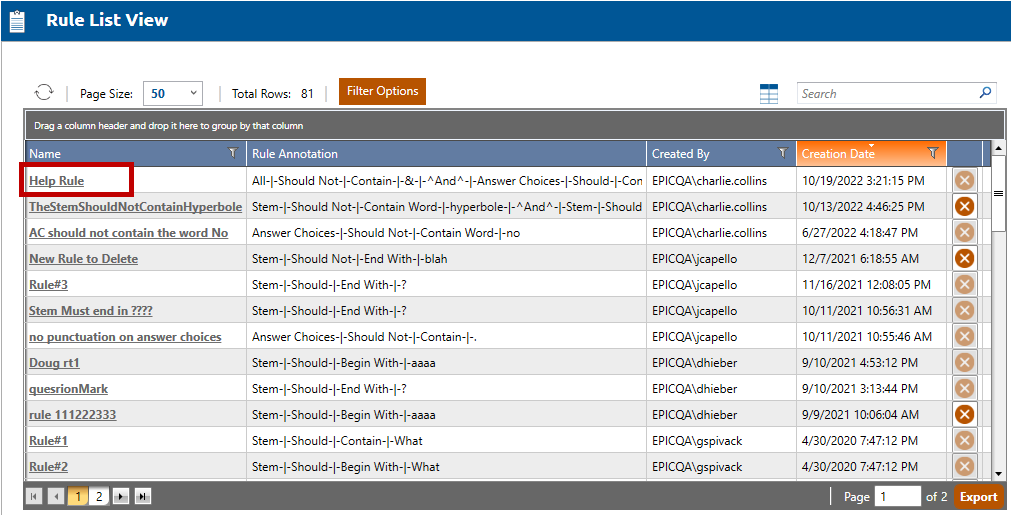Sort by the Creation Date column header
The image size is (1011, 515).
(x=838, y=154)
